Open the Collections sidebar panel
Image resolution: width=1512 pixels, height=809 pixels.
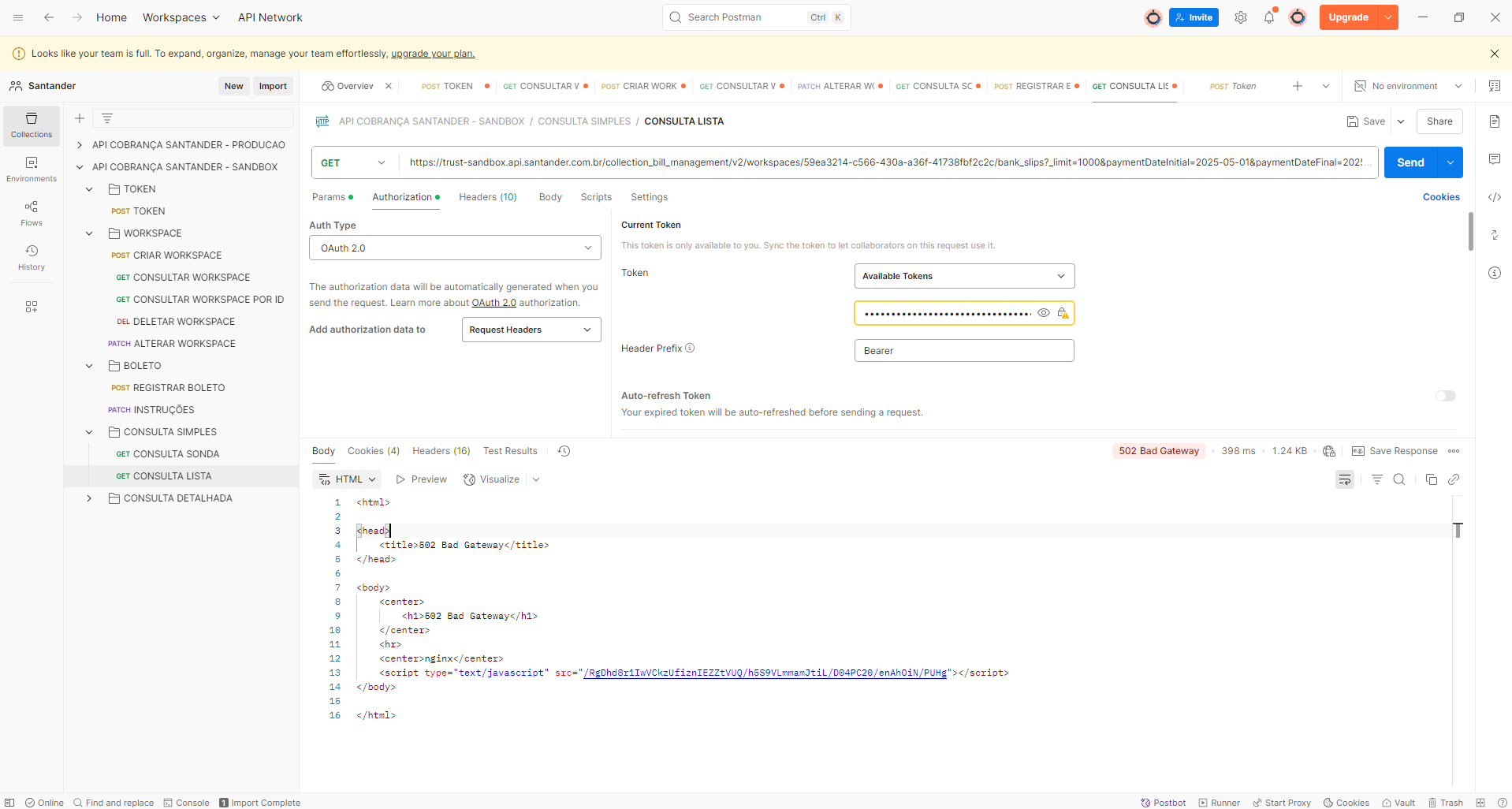pos(32,125)
